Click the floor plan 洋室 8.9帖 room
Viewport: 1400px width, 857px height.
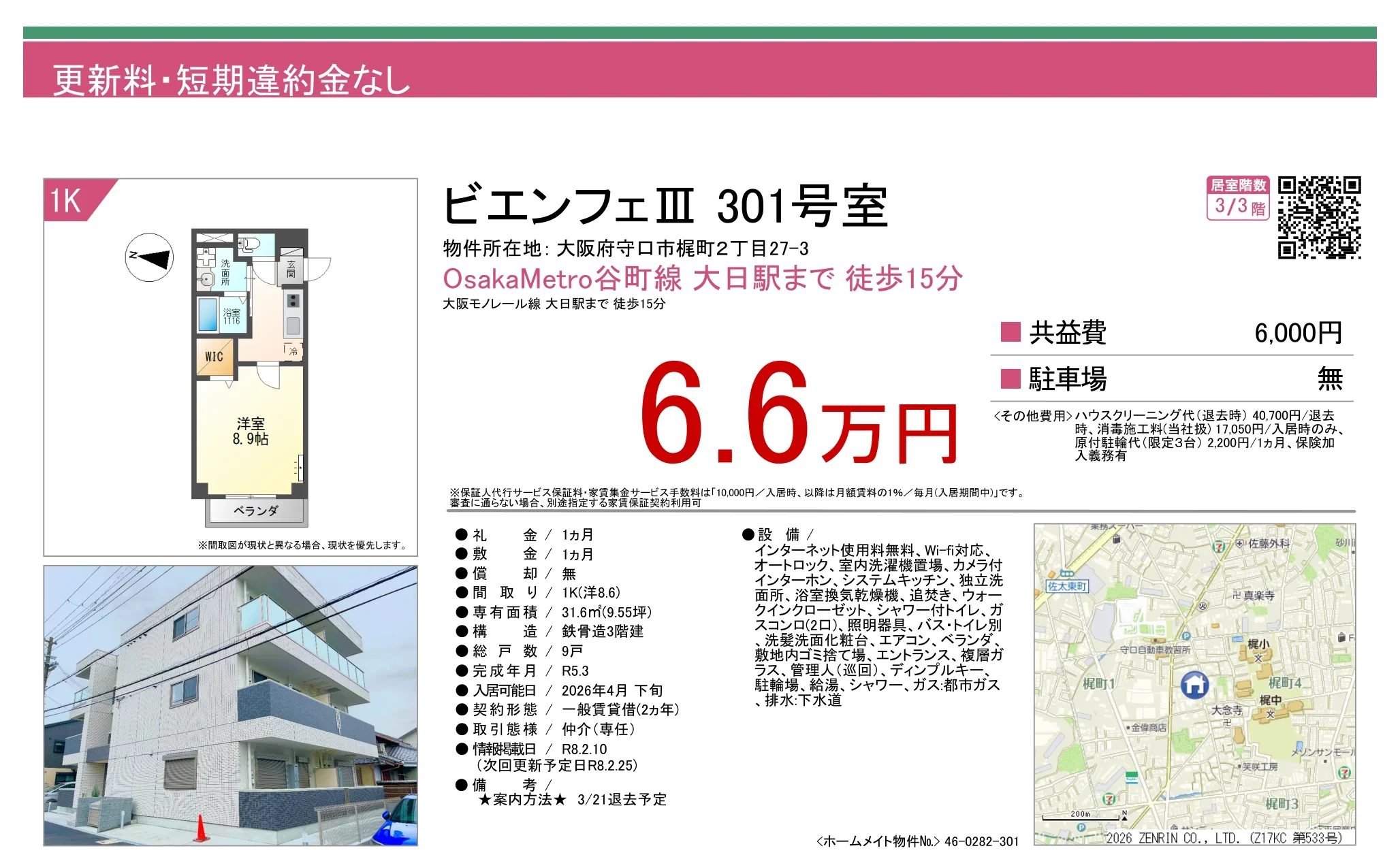pos(251,431)
